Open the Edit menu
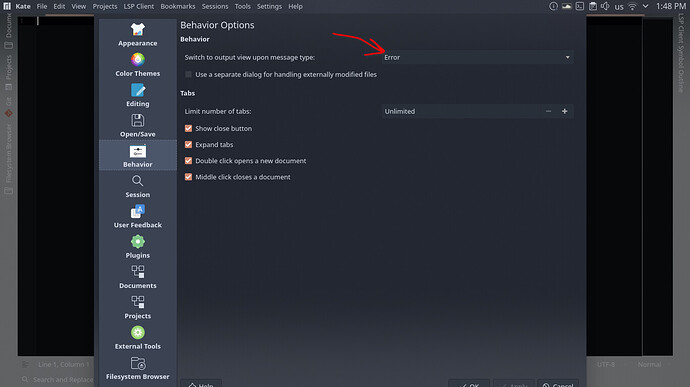The width and height of the screenshot is (690, 387). click(59, 6)
